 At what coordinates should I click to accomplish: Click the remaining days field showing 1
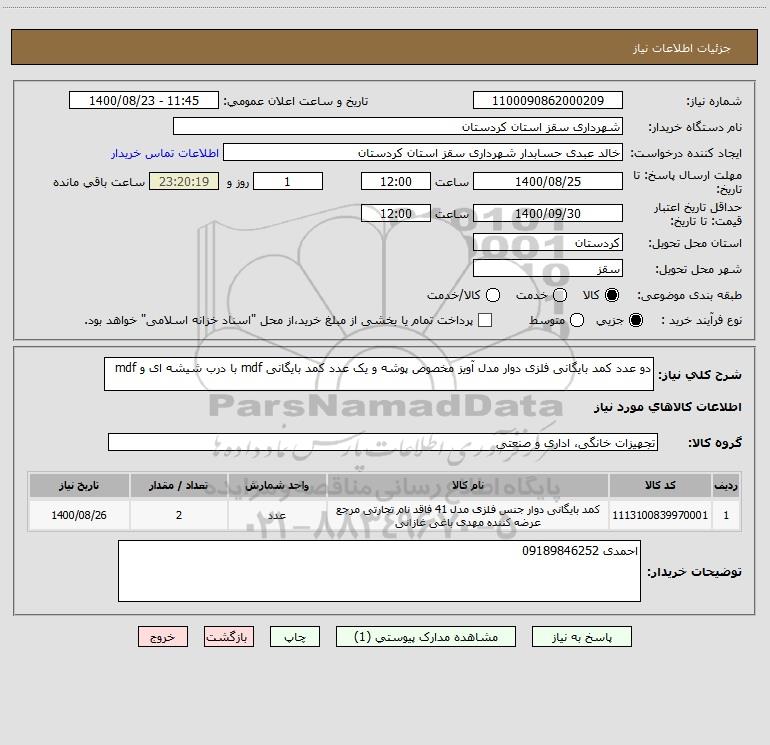pos(288,181)
